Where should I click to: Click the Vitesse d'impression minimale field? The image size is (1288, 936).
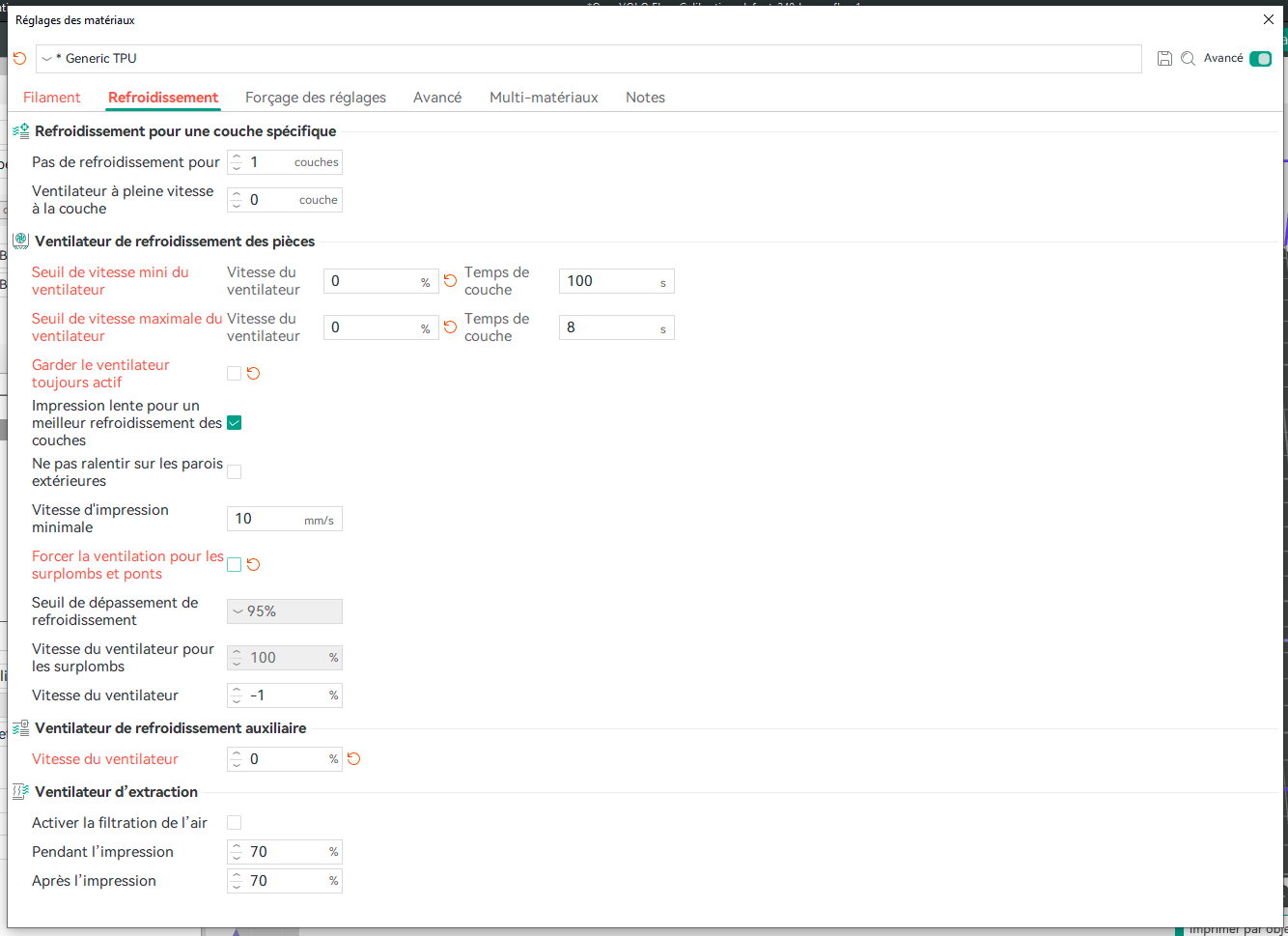coord(285,519)
